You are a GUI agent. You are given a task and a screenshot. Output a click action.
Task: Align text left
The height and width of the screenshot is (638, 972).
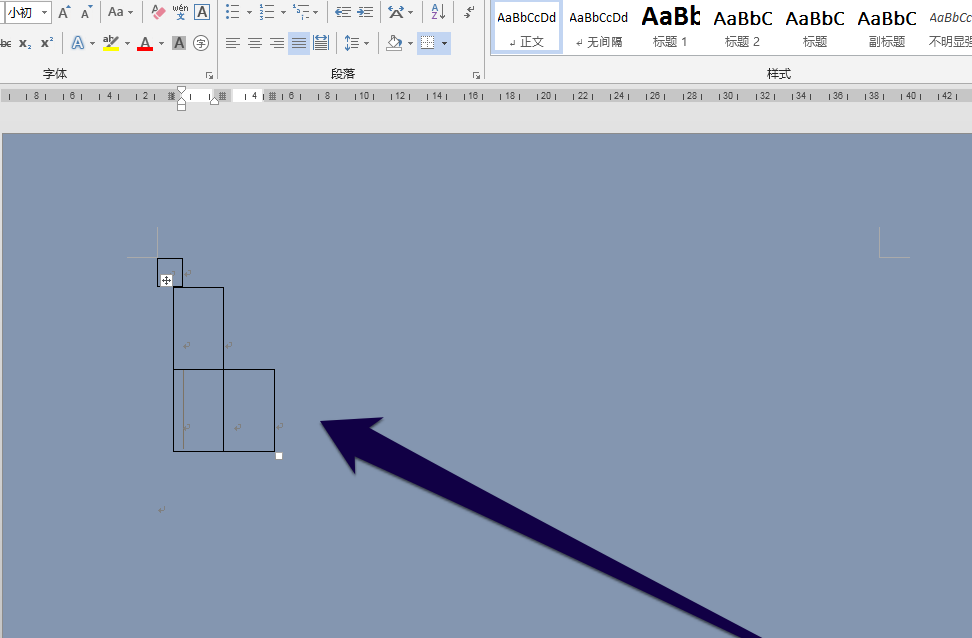pos(232,43)
